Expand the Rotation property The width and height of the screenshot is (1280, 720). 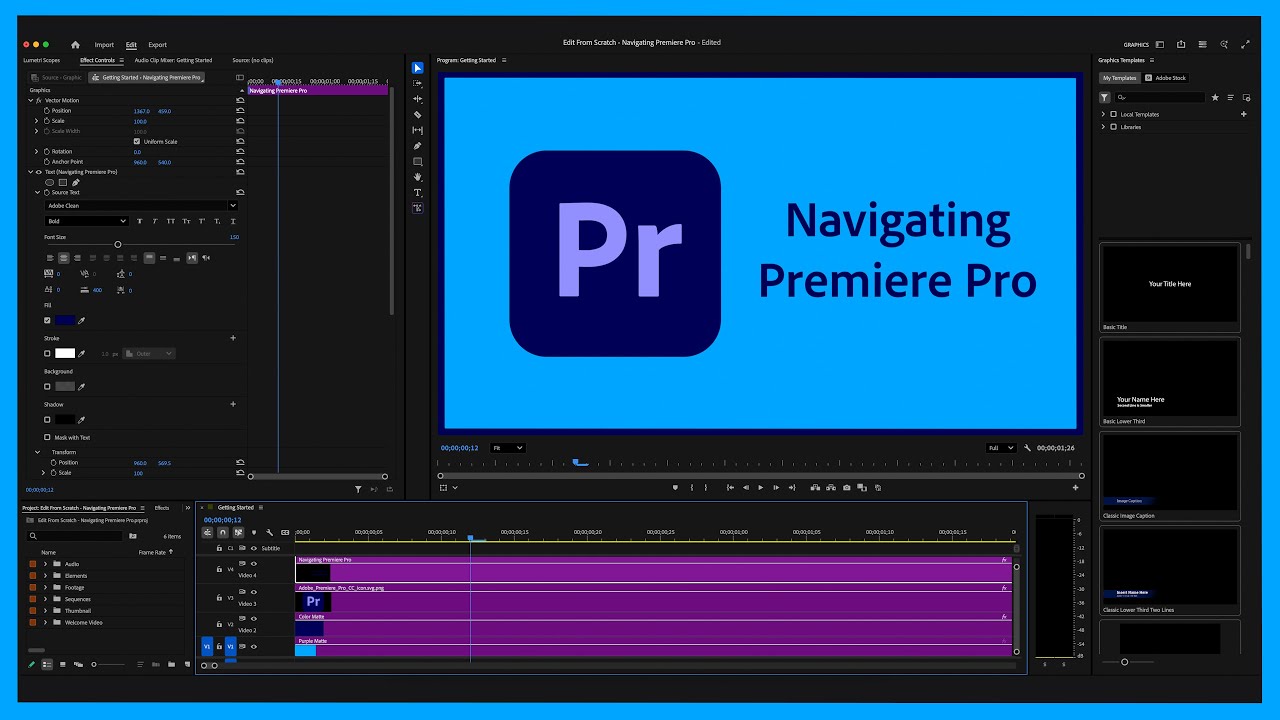tap(37, 152)
